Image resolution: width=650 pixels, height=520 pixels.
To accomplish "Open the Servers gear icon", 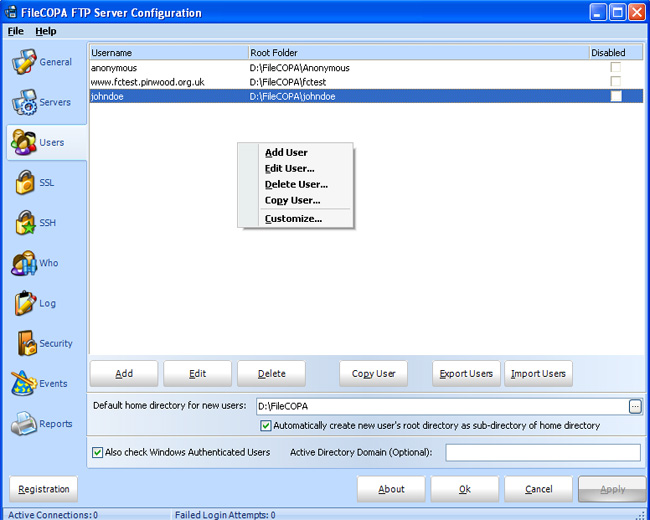I will [24, 102].
